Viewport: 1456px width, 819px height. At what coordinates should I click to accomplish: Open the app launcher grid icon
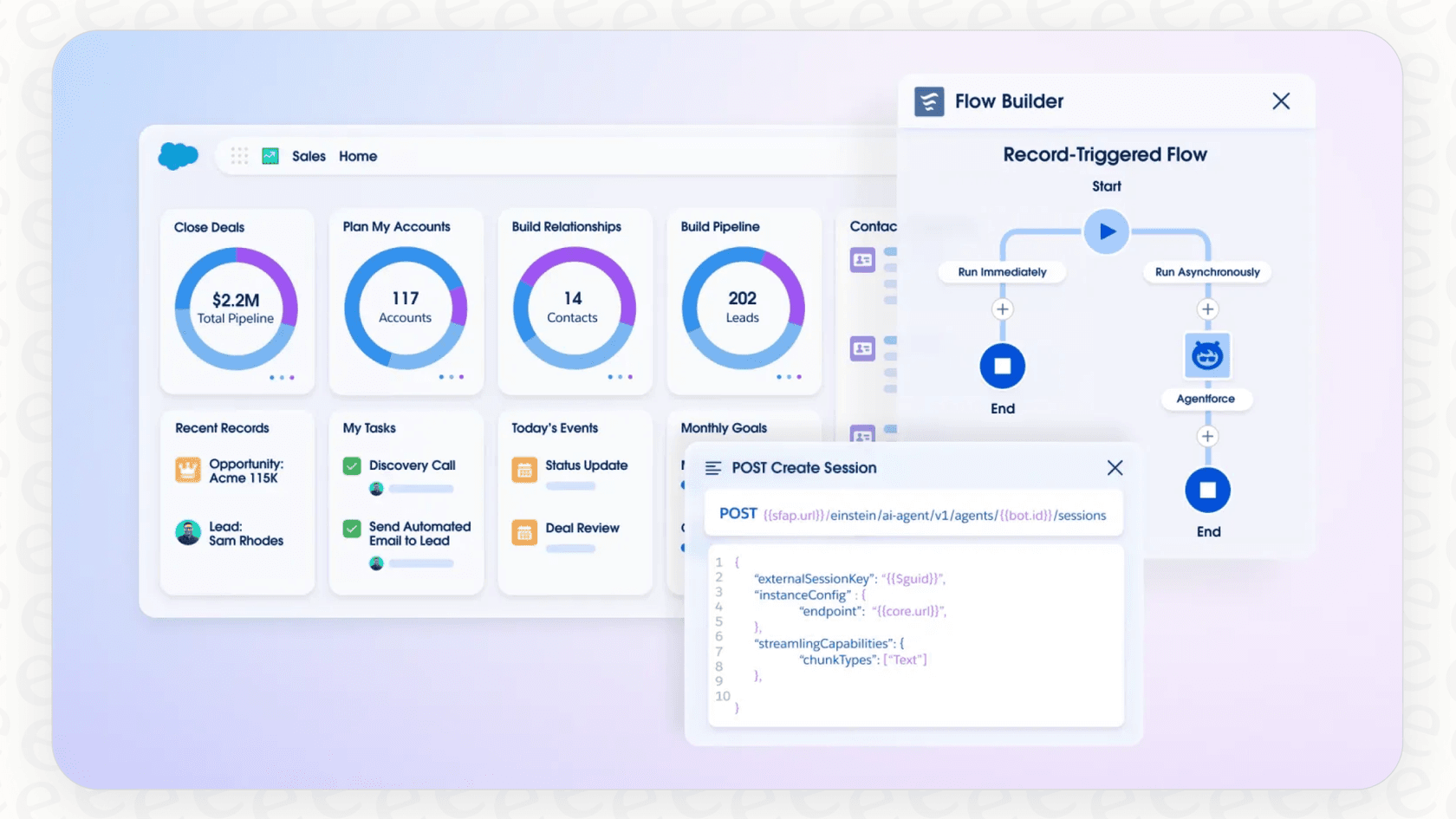click(x=239, y=156)
